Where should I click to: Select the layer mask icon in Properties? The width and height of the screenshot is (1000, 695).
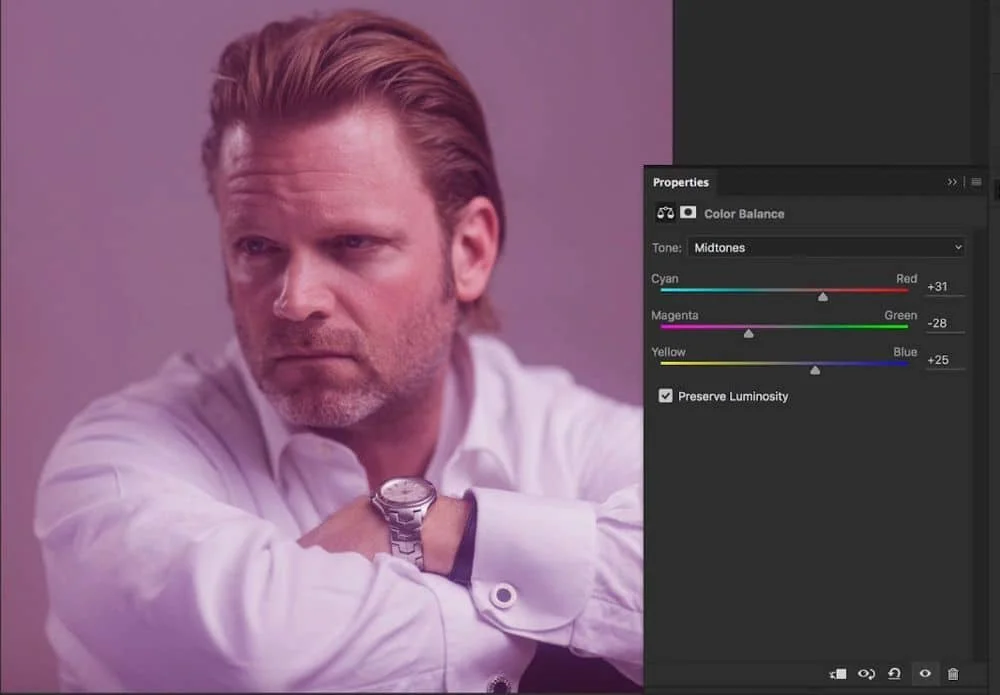coord(688,213)
